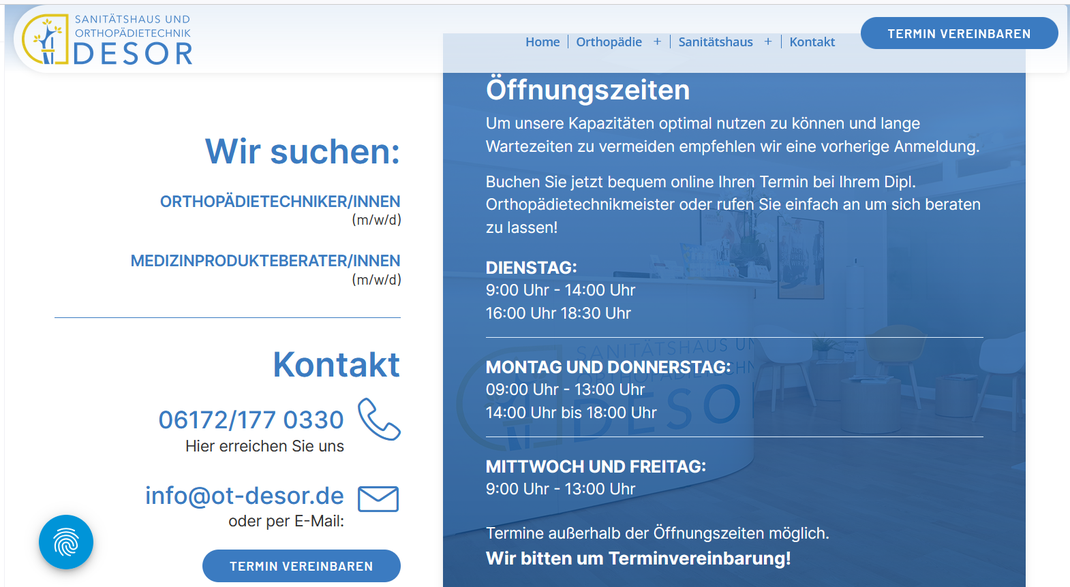This screenshot has width=1070, height=587.
Task: Click the text '16:00 Uhr 18:30 Uhr'
Action: click(558, 313)
